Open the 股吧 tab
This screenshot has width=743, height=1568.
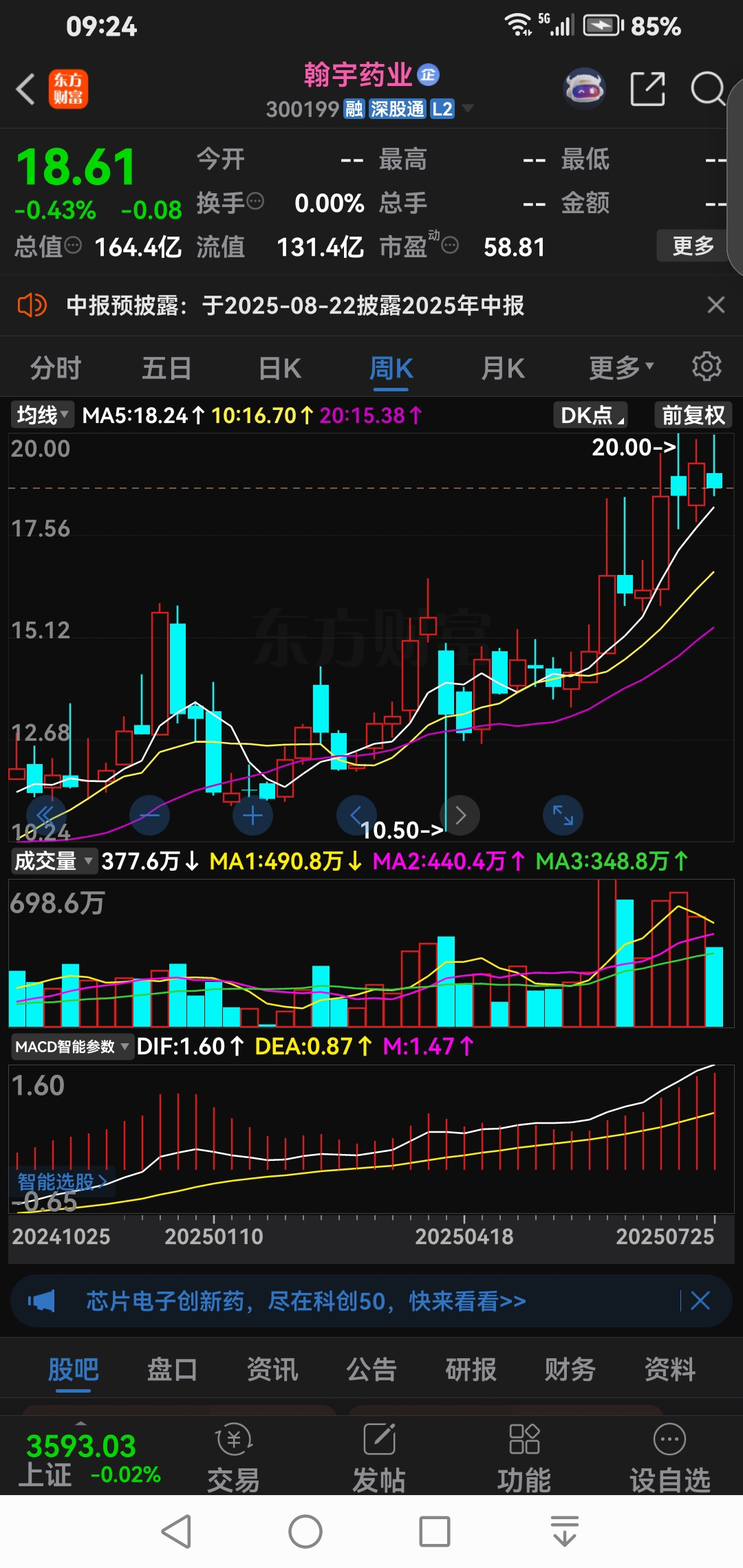[x=74, y=1369]
